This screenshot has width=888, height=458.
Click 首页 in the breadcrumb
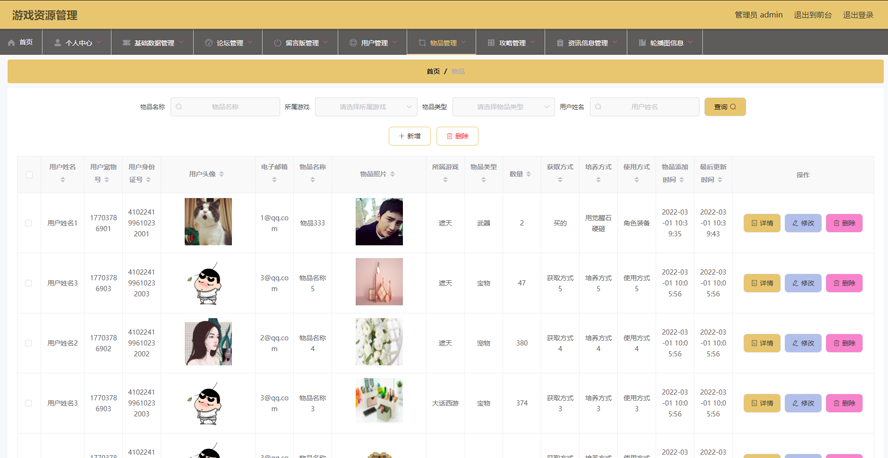point(433,71)
